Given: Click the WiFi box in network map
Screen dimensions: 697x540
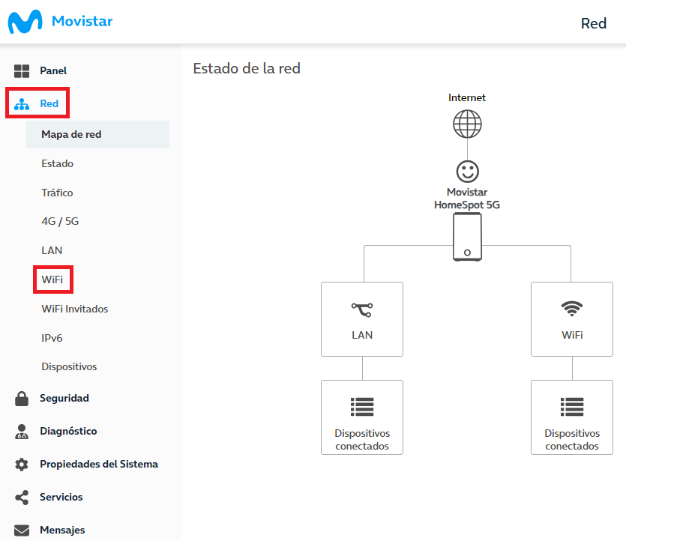Looking at the screenshot, I should click(572, 319).
